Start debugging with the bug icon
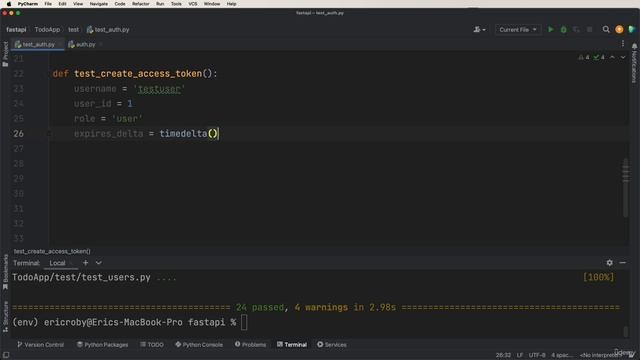 (563, 29)
